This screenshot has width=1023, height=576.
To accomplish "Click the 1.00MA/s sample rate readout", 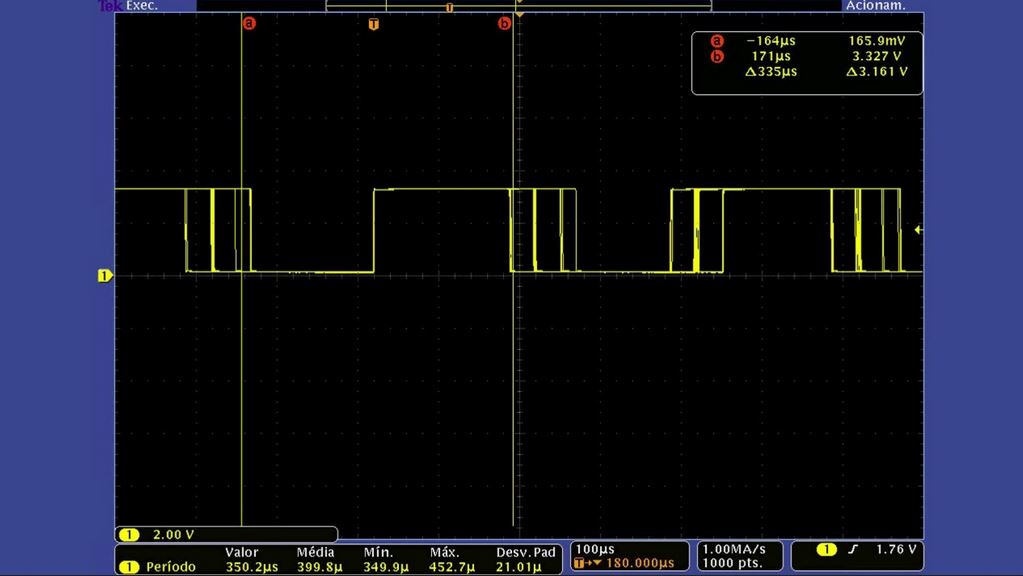I will pos(734,549).
